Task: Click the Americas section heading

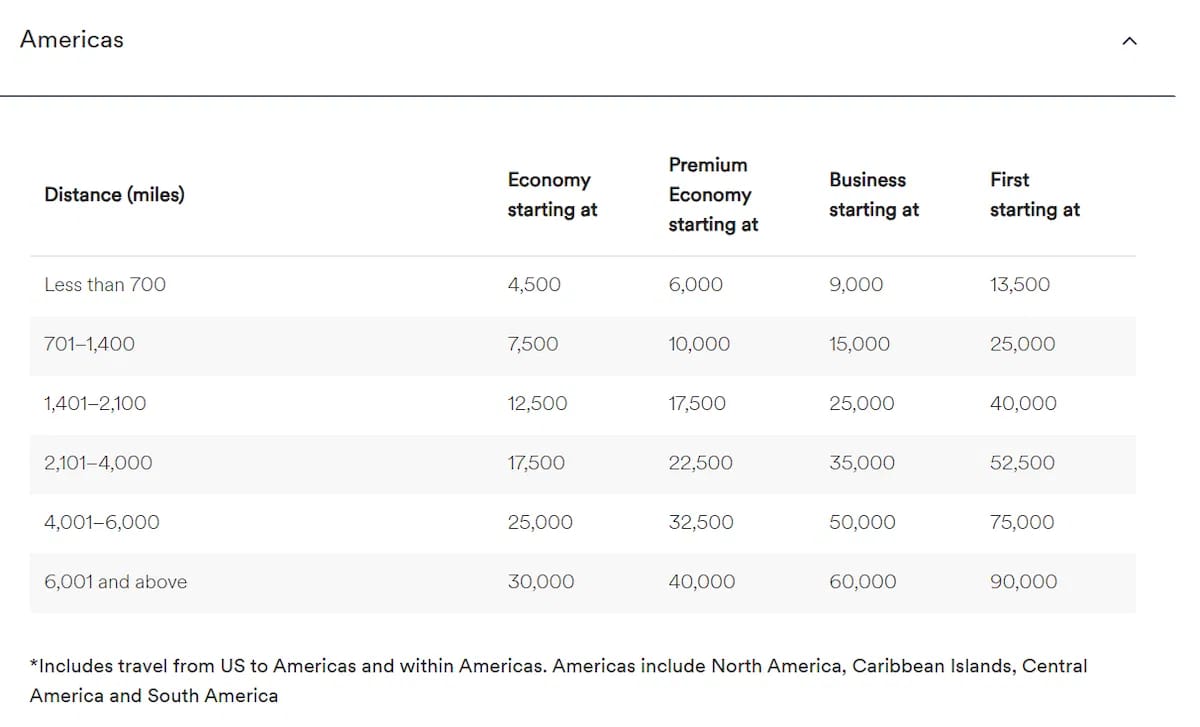Action: pyautogui.click(x=72, y=40)
